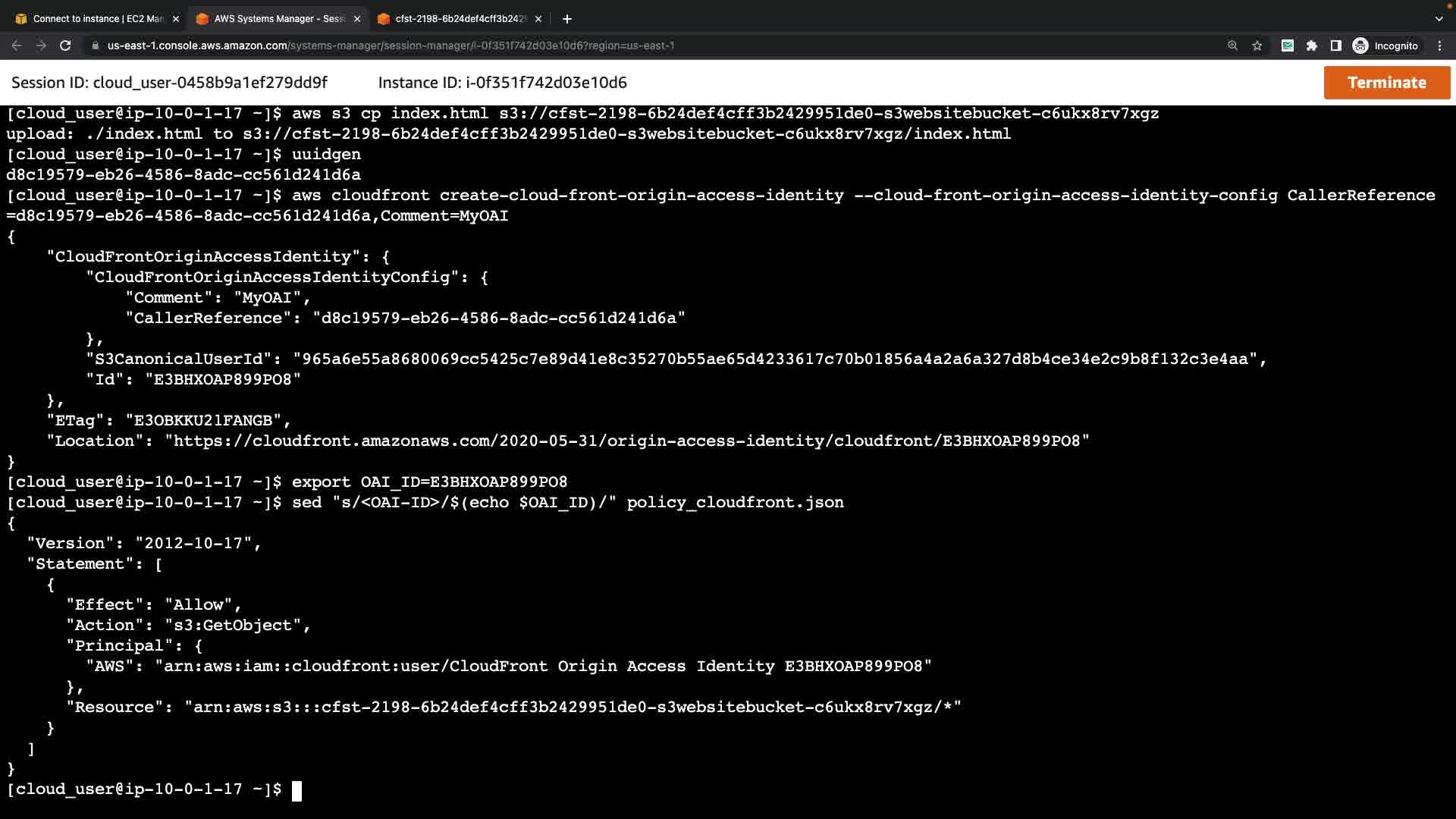Screen dimensions: 1456x819
Task: Click the Terminate session button
Action: point(1386,83)
